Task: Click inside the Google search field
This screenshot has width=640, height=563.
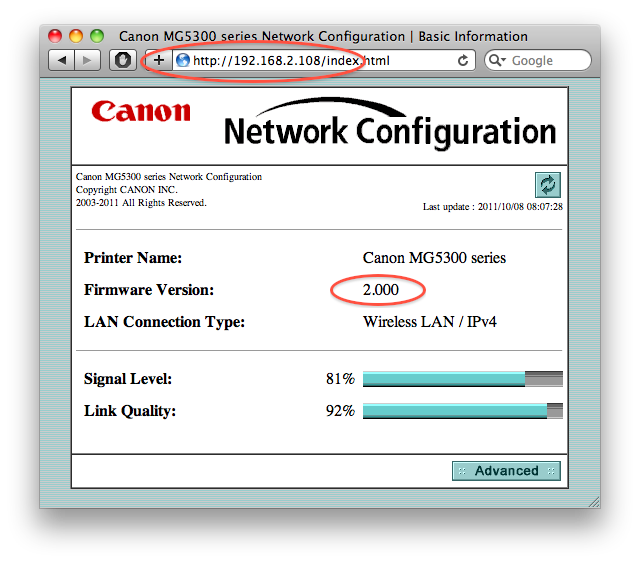Action: pyautogui.click(x=545, y=61)
